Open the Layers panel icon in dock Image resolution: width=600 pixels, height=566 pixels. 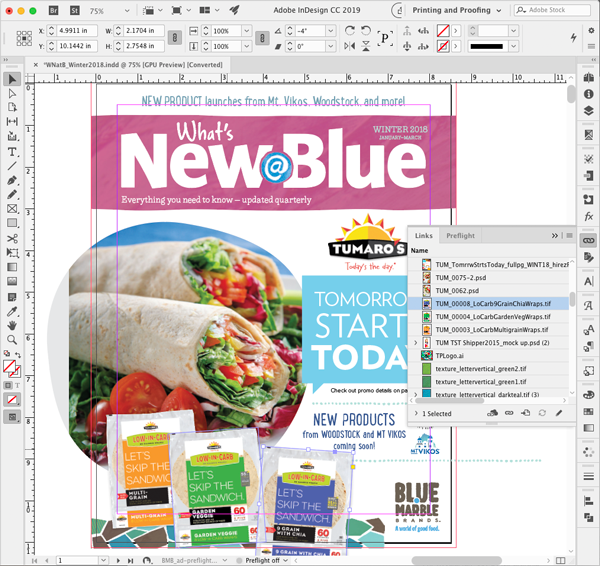click(x=589, y=111)
